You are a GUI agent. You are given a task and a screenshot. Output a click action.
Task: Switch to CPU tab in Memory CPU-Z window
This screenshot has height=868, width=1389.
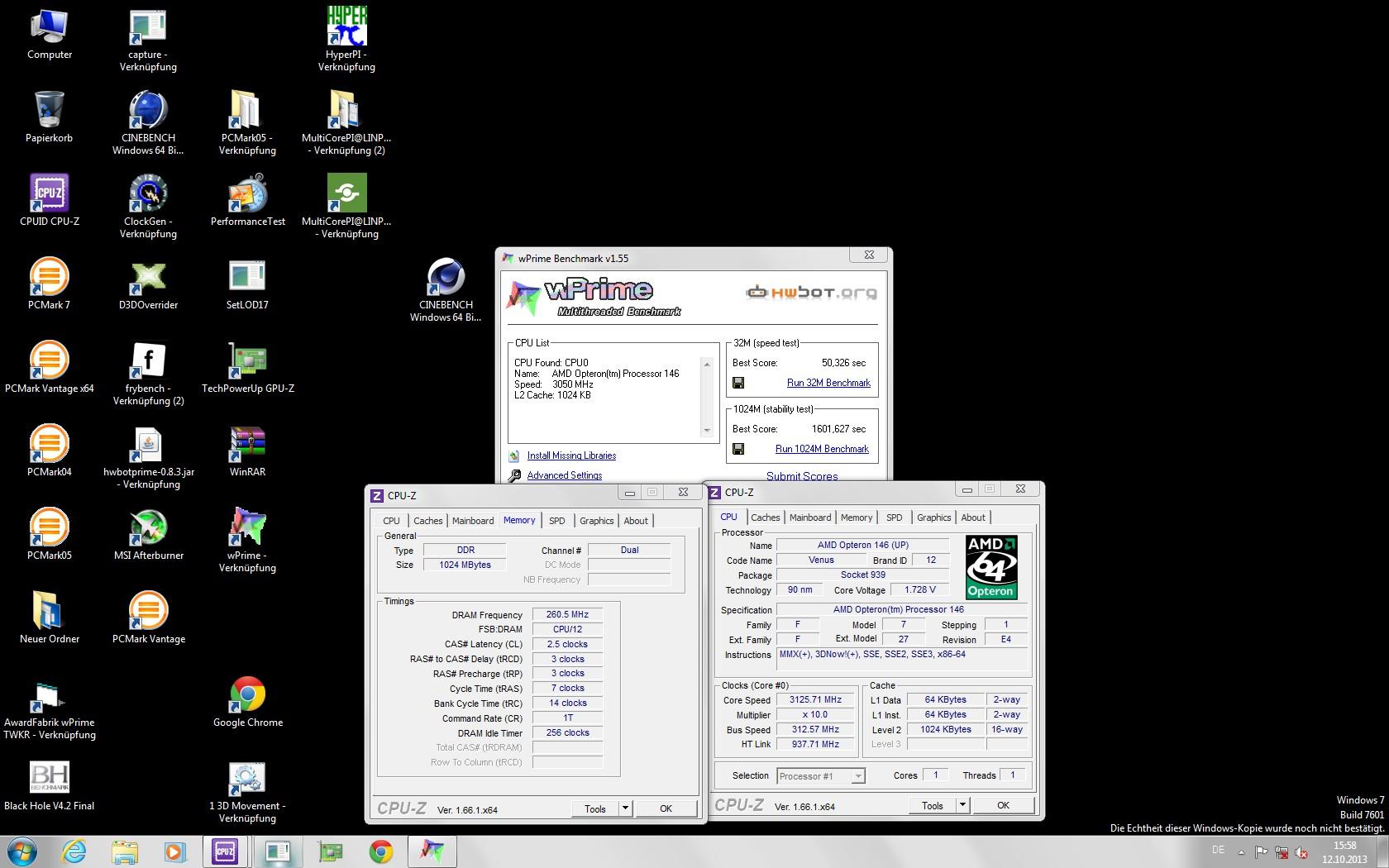pos(391,521)
